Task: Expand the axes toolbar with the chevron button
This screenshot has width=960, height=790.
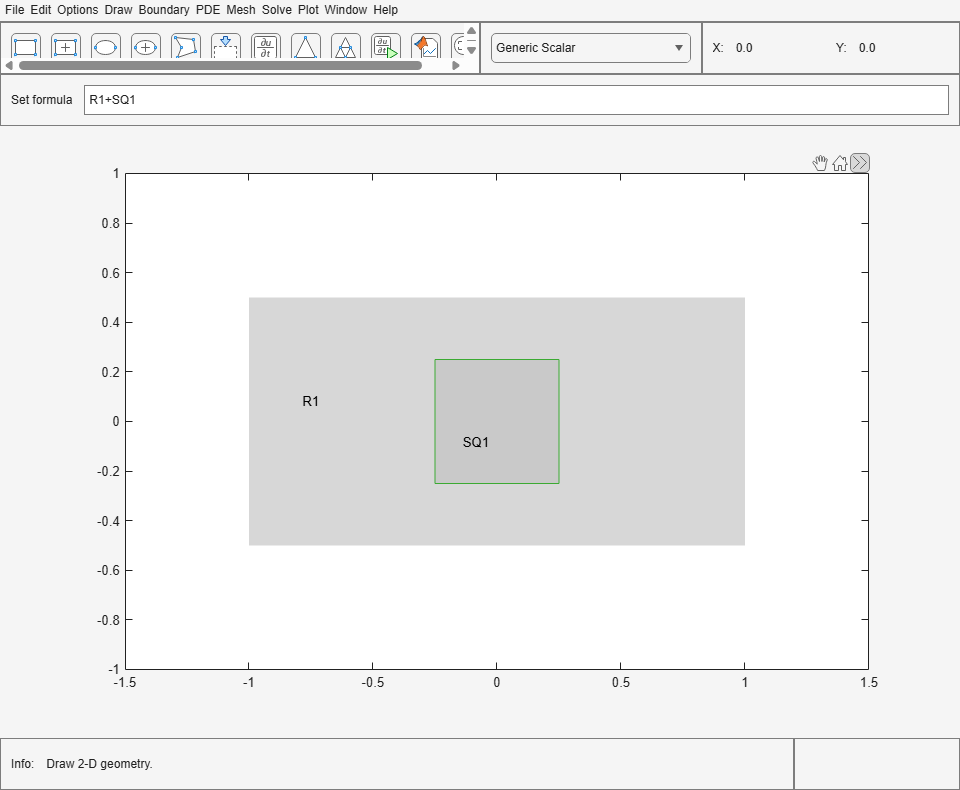Action: (x=858, y=162)
